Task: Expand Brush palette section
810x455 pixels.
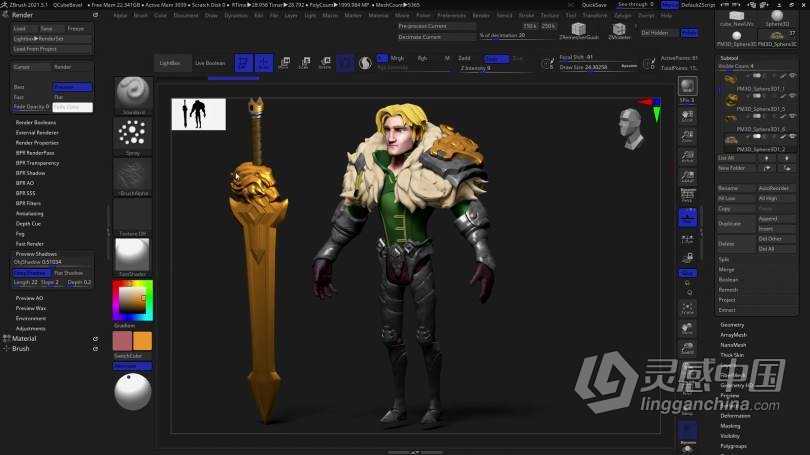Action: [x=21, y=349]
